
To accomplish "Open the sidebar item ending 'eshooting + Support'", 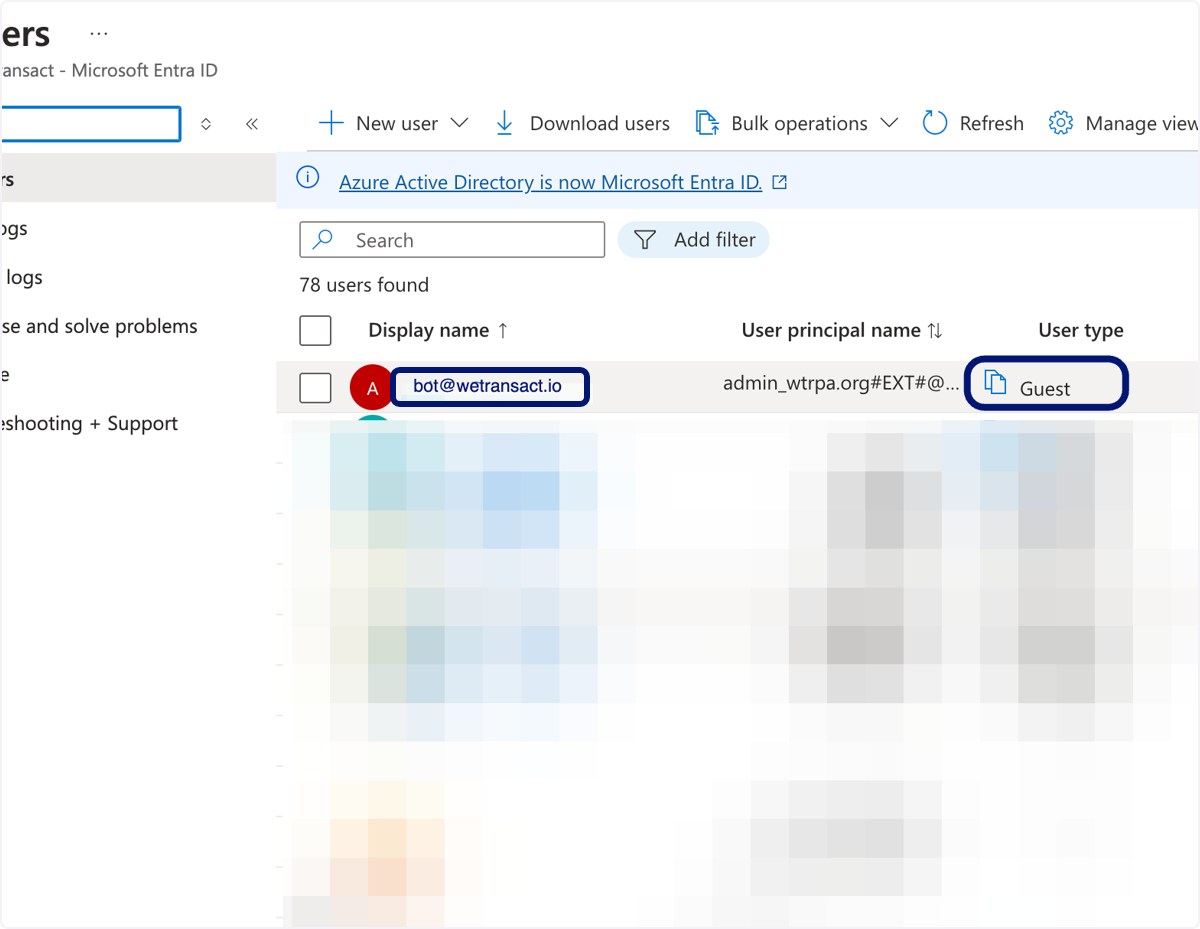I will 89,423.
